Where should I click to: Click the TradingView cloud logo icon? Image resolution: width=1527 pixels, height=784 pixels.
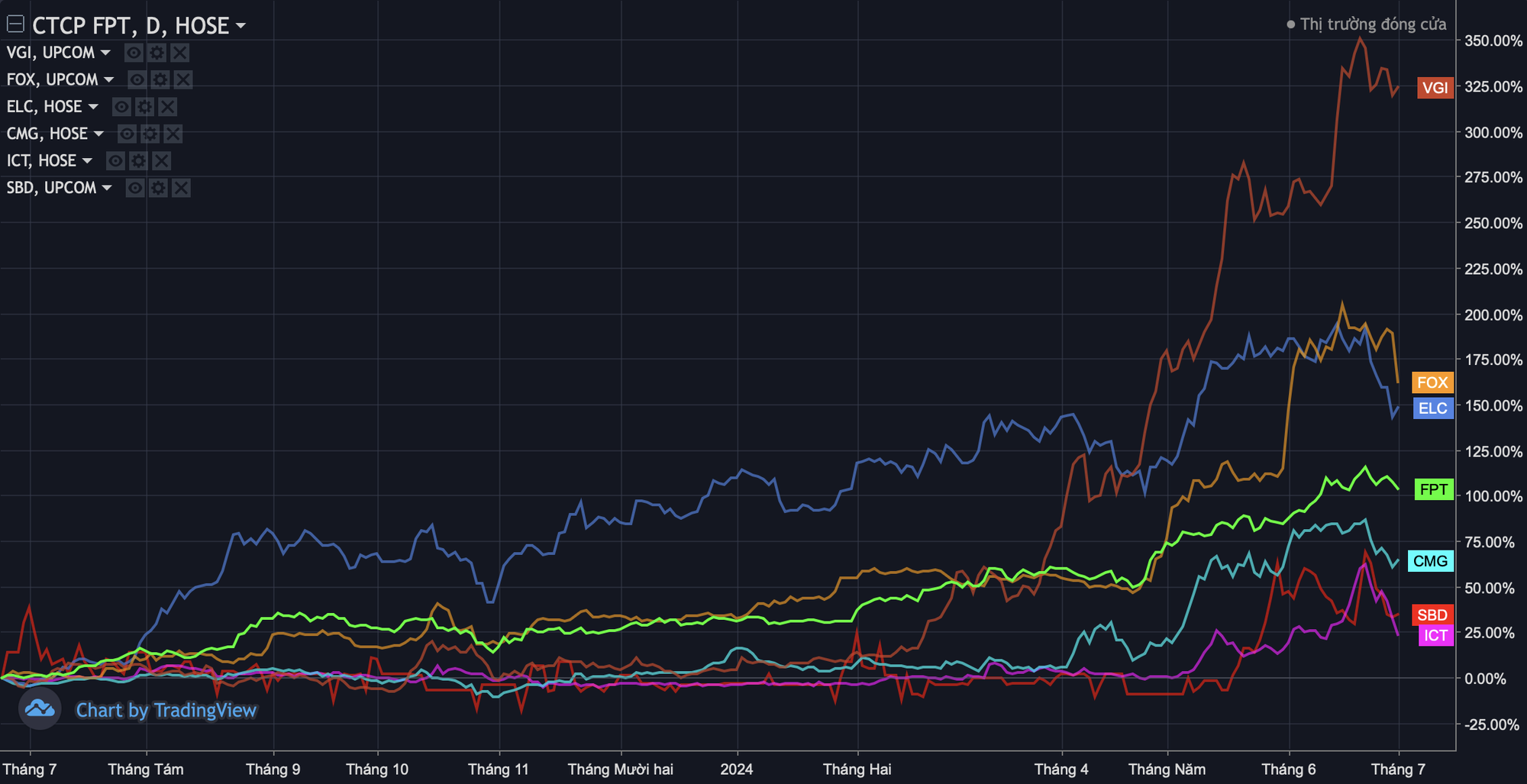(x=40, y=709)
